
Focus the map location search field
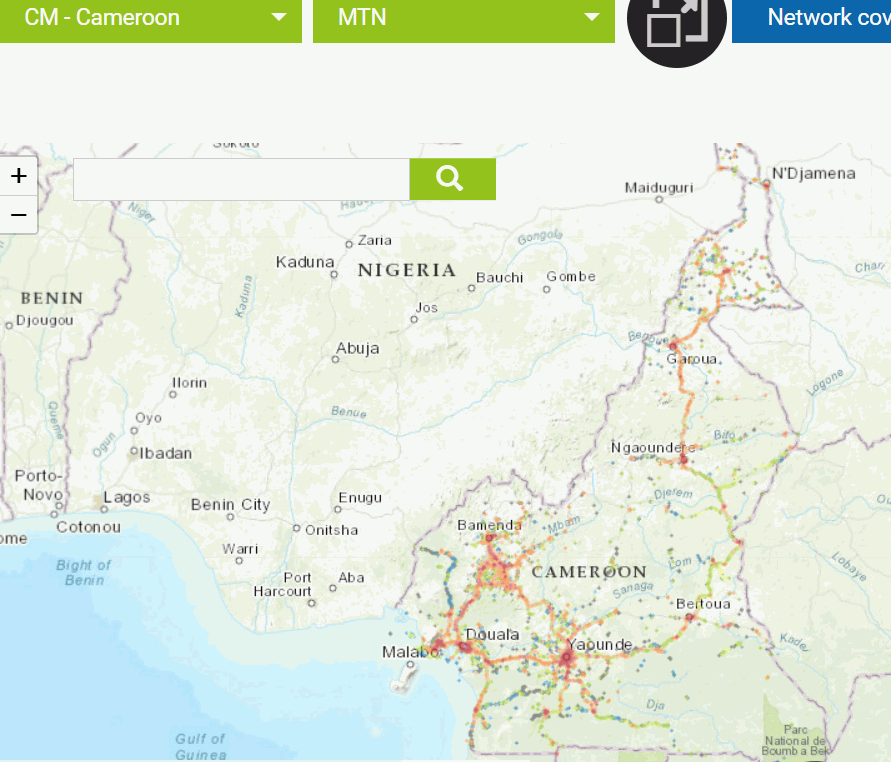[241, 179]
